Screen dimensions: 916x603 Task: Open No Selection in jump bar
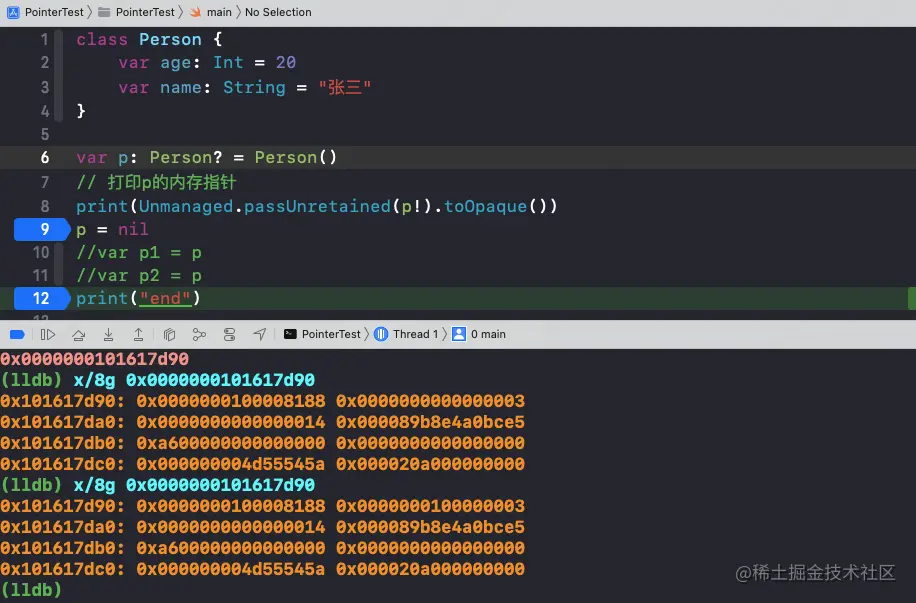pos(278,12)
